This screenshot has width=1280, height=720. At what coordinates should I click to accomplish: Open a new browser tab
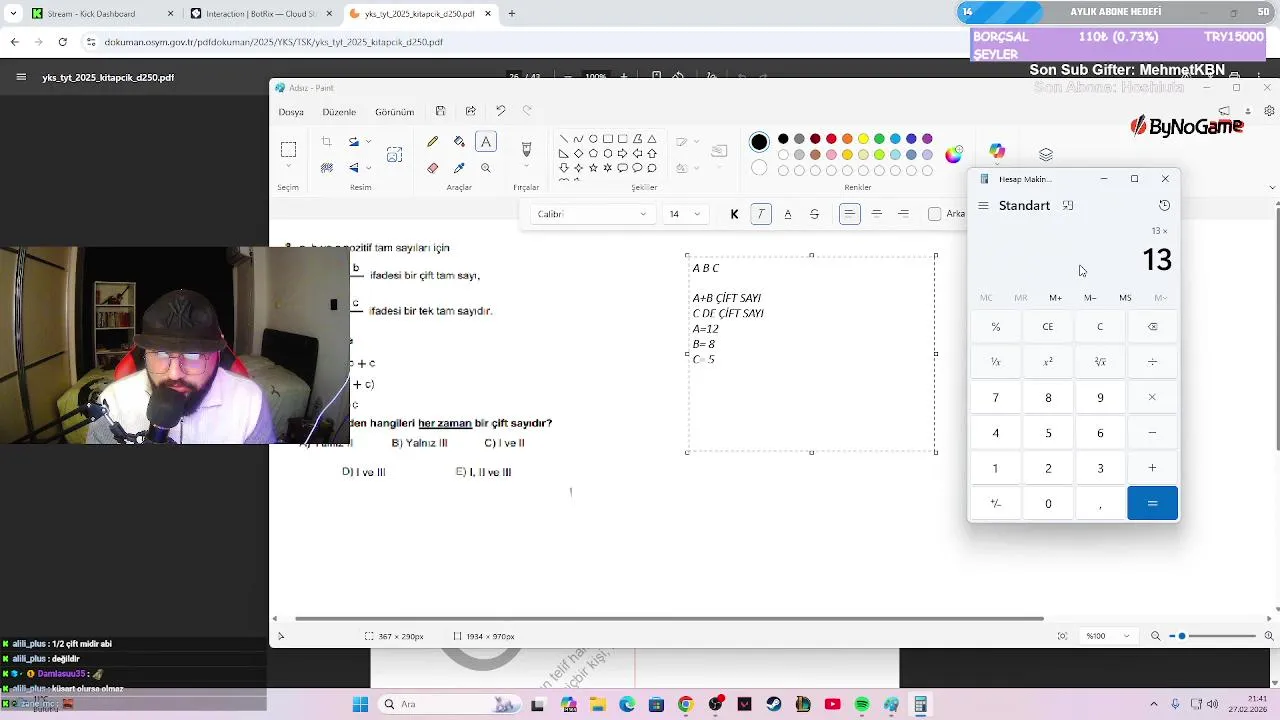coord(512,14)
